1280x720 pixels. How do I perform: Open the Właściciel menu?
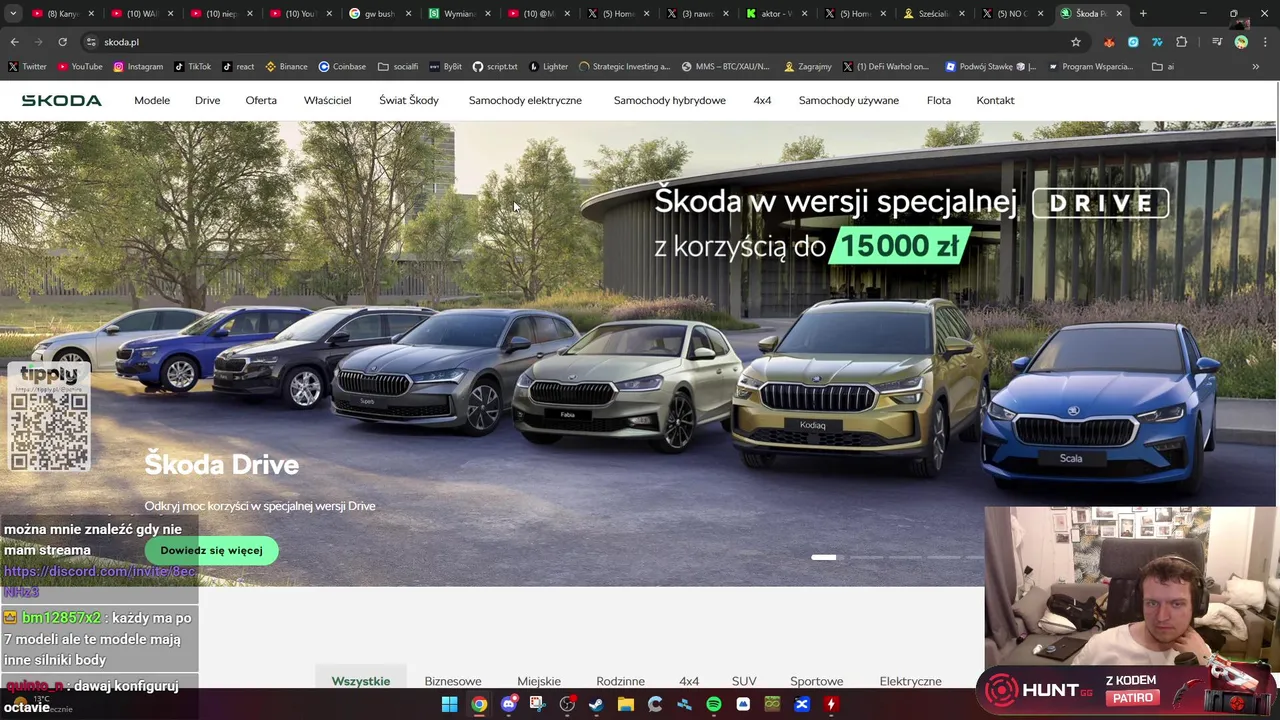tap(327, 100)
